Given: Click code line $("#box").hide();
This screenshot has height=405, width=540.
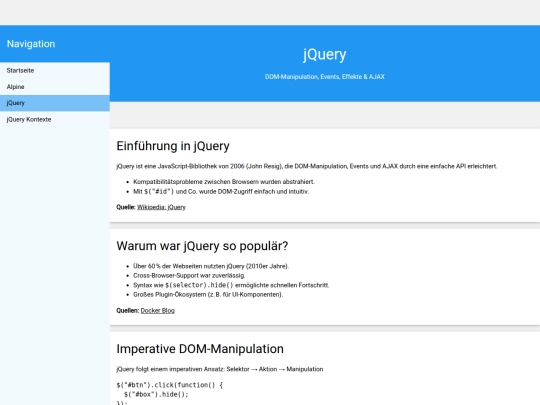Looking at the screenshot, I should click(156, 394).
